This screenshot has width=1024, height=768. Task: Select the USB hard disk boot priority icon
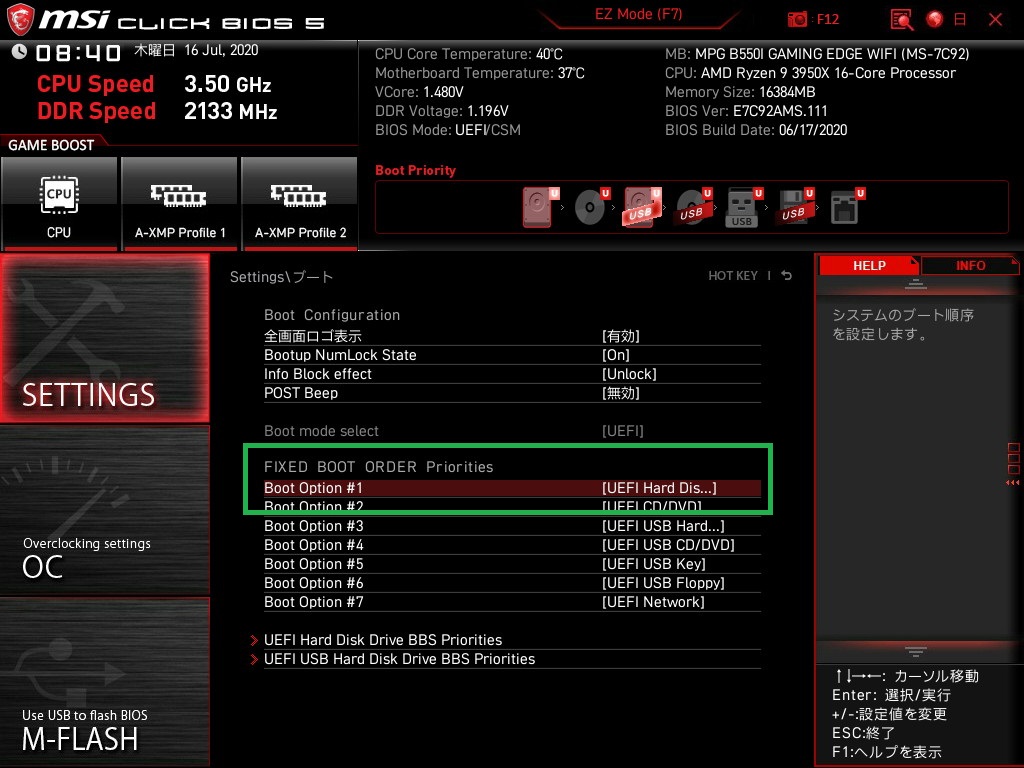642,207
